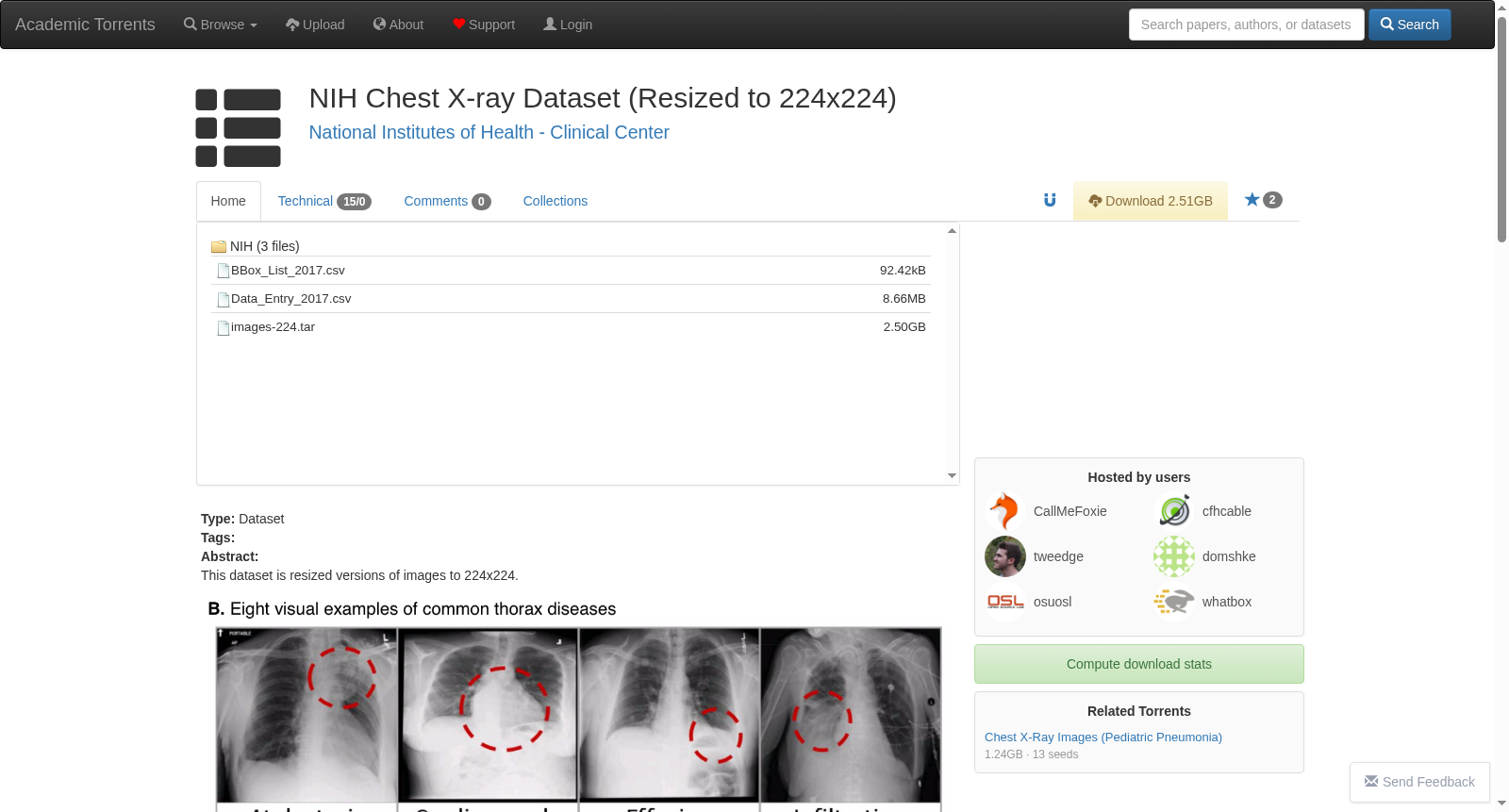Image resolution: width=1509 pixels, height=812 pixels.
Task: Click the thorax diseases example image
Action: pyautogui.click(x=574, y=704)
